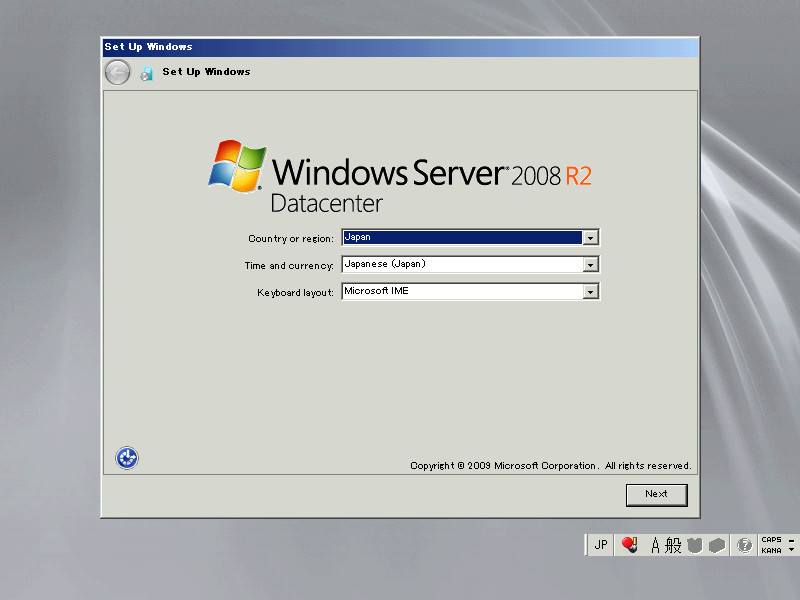Viewport: 800px width, 600px height.
Task: Click the Set Up Windows header icon
Action: tap(147, 73)
